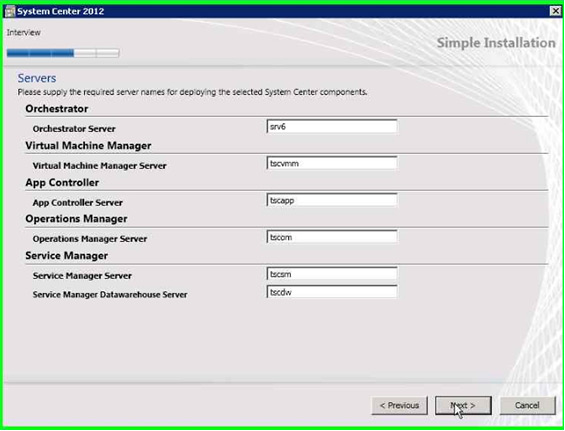Viewport: 565px width, 431px height.
Task: Close the System Center 2012 window
Action: 555,11
